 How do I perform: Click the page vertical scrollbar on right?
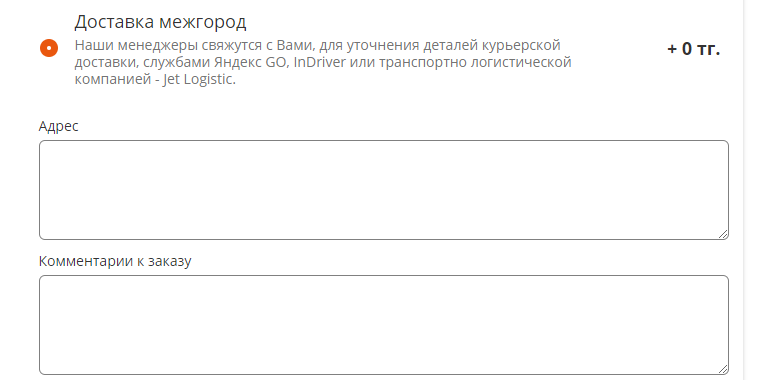(x=753, y=190)
